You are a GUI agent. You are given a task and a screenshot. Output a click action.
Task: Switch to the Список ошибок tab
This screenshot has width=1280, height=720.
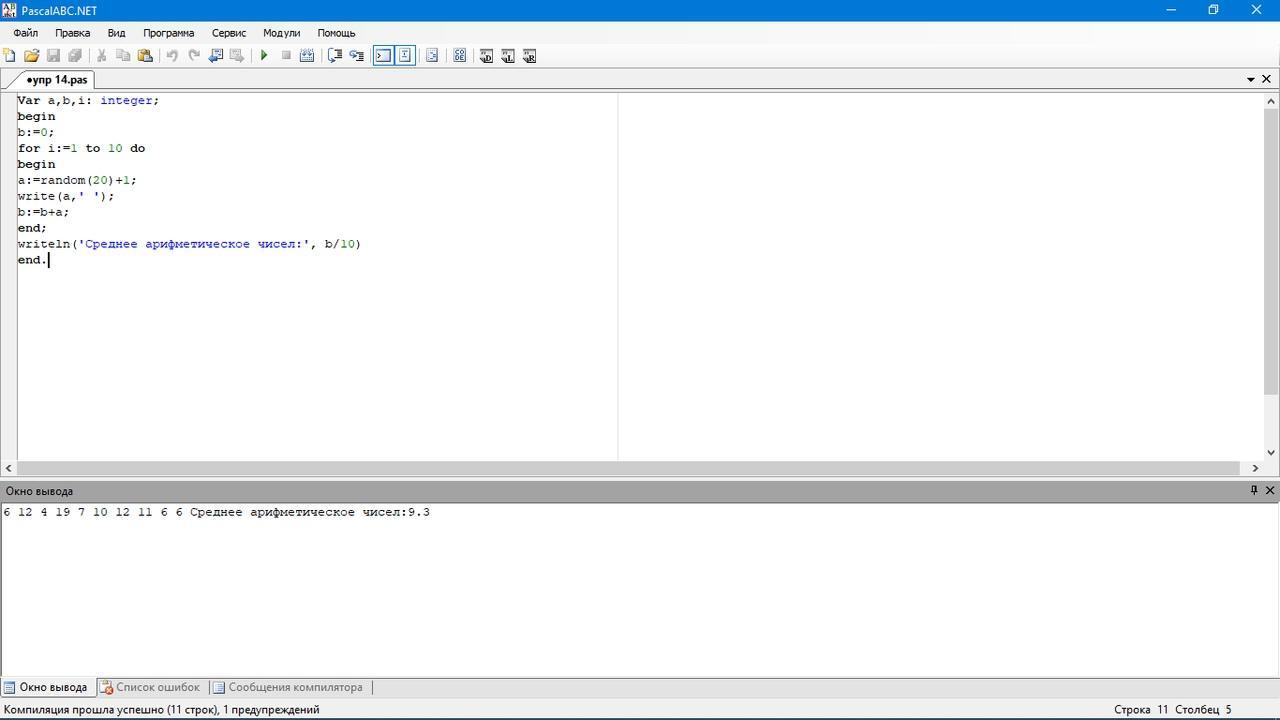click(150, 688)
